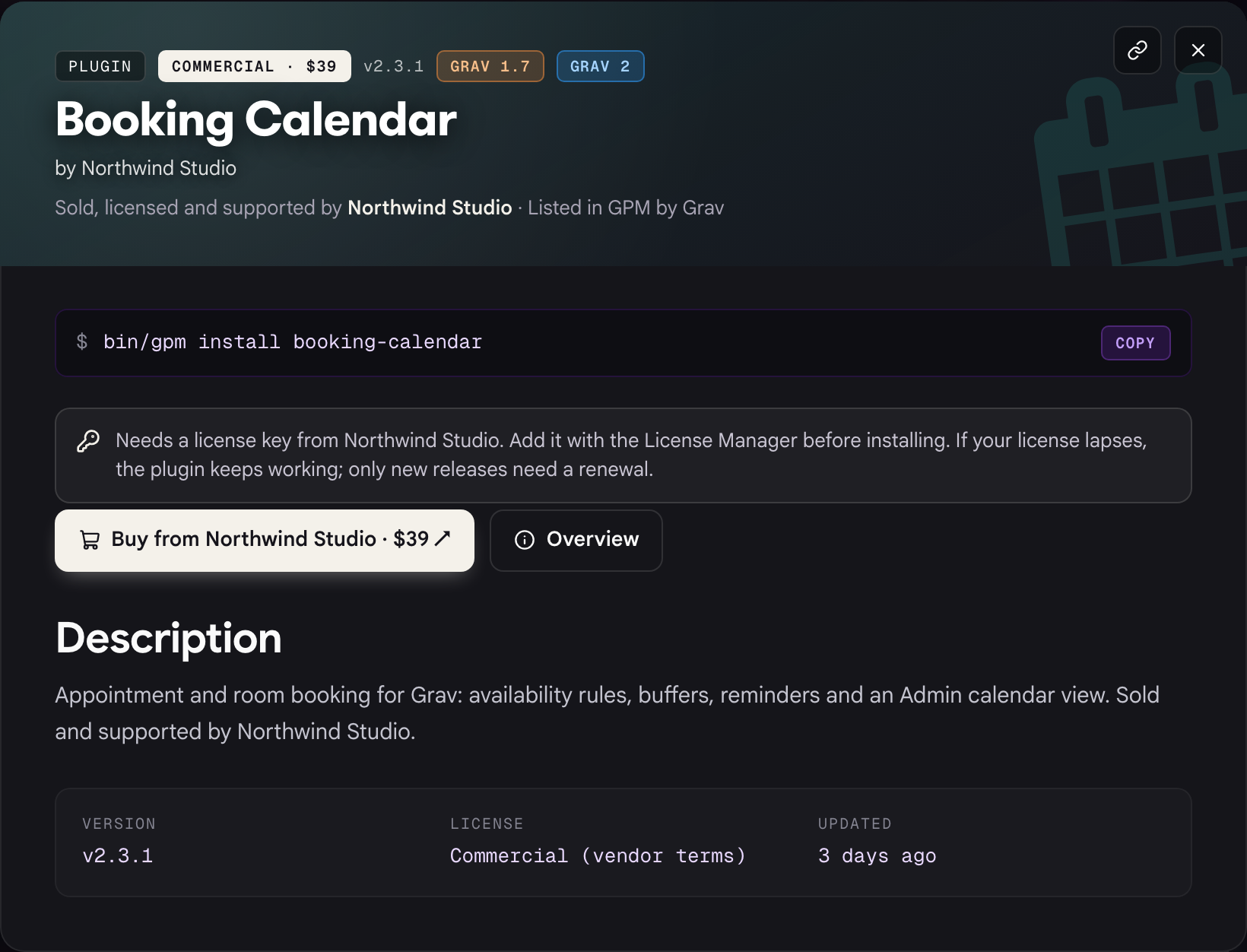Close the Booking Calendar dialog
Screen dimensions: 1247x952
[1198, 50]
